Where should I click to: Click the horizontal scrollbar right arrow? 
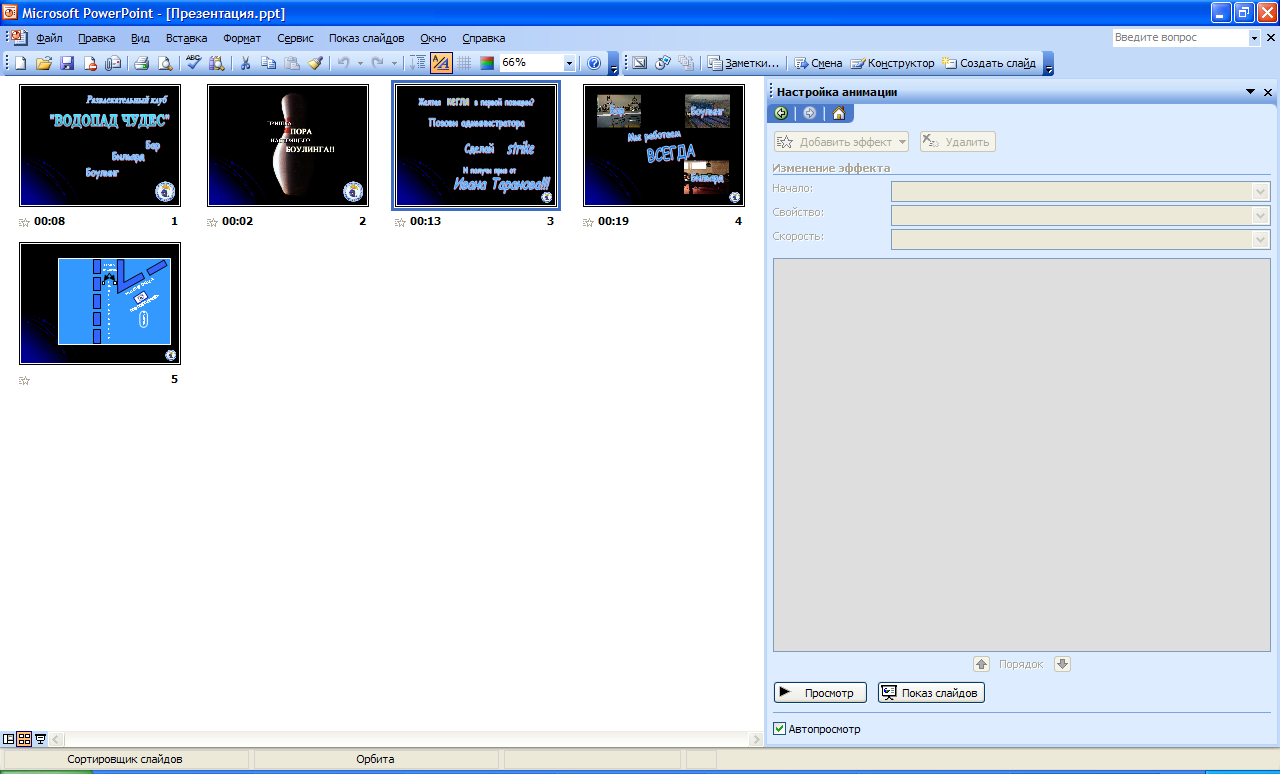[x=756, y=739]
